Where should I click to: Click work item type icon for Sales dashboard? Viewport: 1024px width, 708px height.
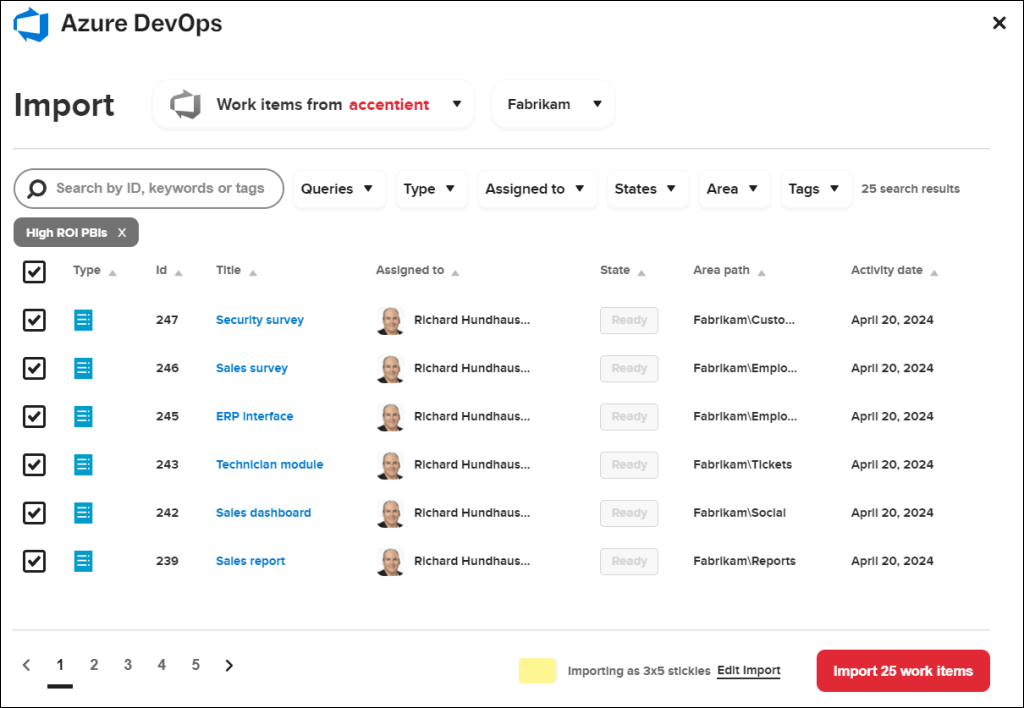click(83, 513)
